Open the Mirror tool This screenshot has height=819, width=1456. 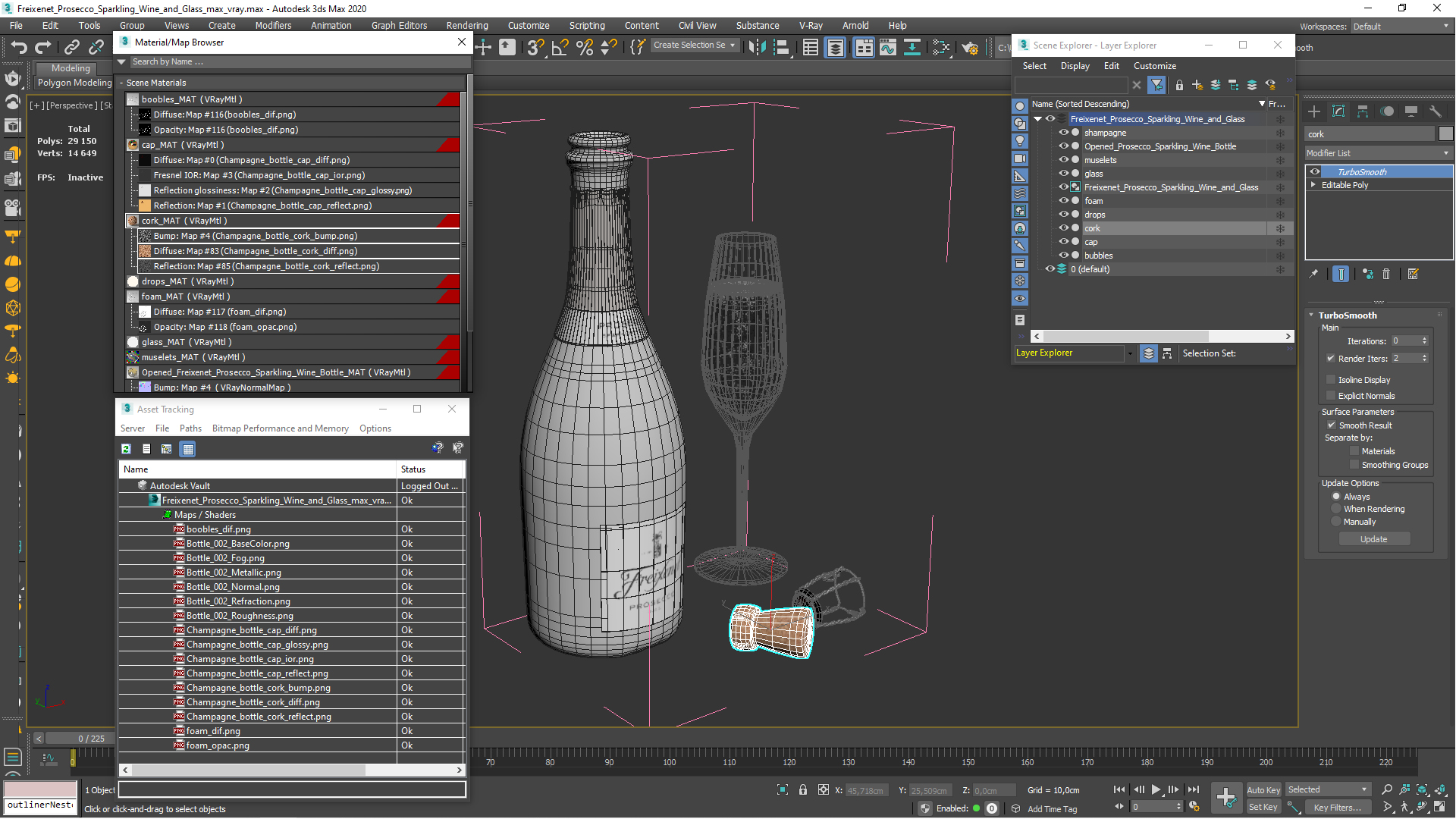(757, 47)
